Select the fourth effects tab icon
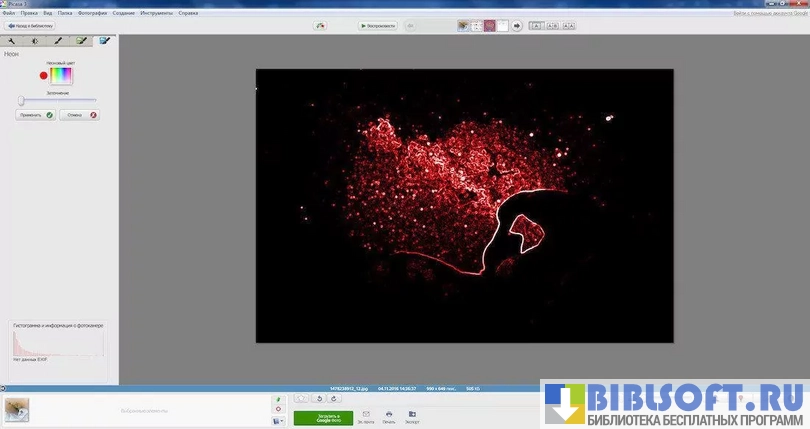This screenshot has width=810, height=429. 81,41
